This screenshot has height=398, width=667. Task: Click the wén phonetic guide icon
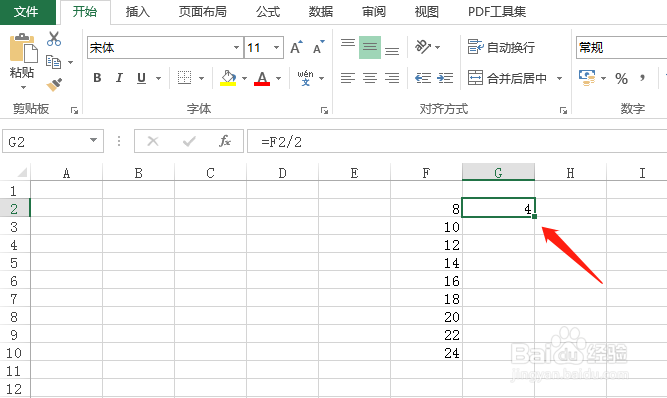point(305,78)
